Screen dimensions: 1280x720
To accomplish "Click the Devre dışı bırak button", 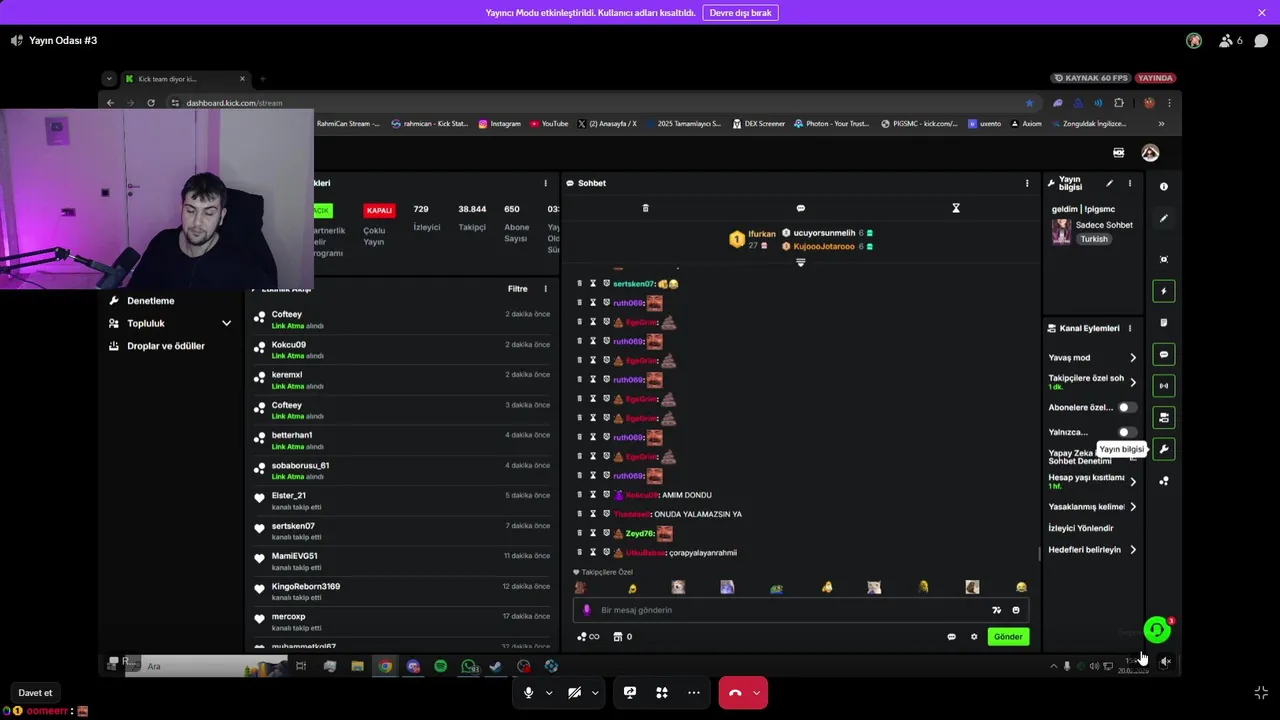I will [x=741, y=13].
